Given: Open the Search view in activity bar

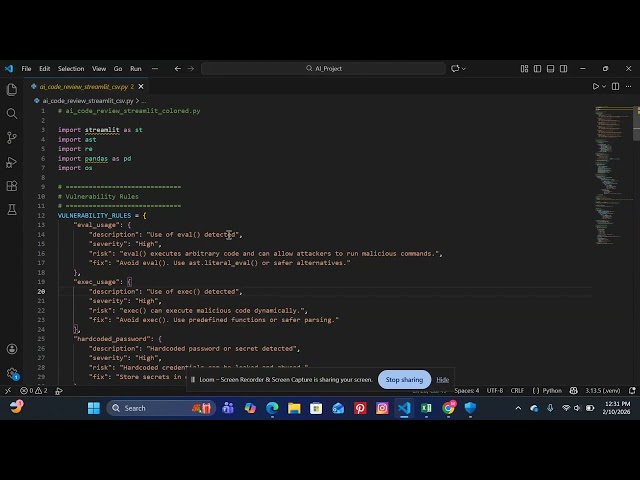Looking at the screenshot, I should click(x=12, y=113).
